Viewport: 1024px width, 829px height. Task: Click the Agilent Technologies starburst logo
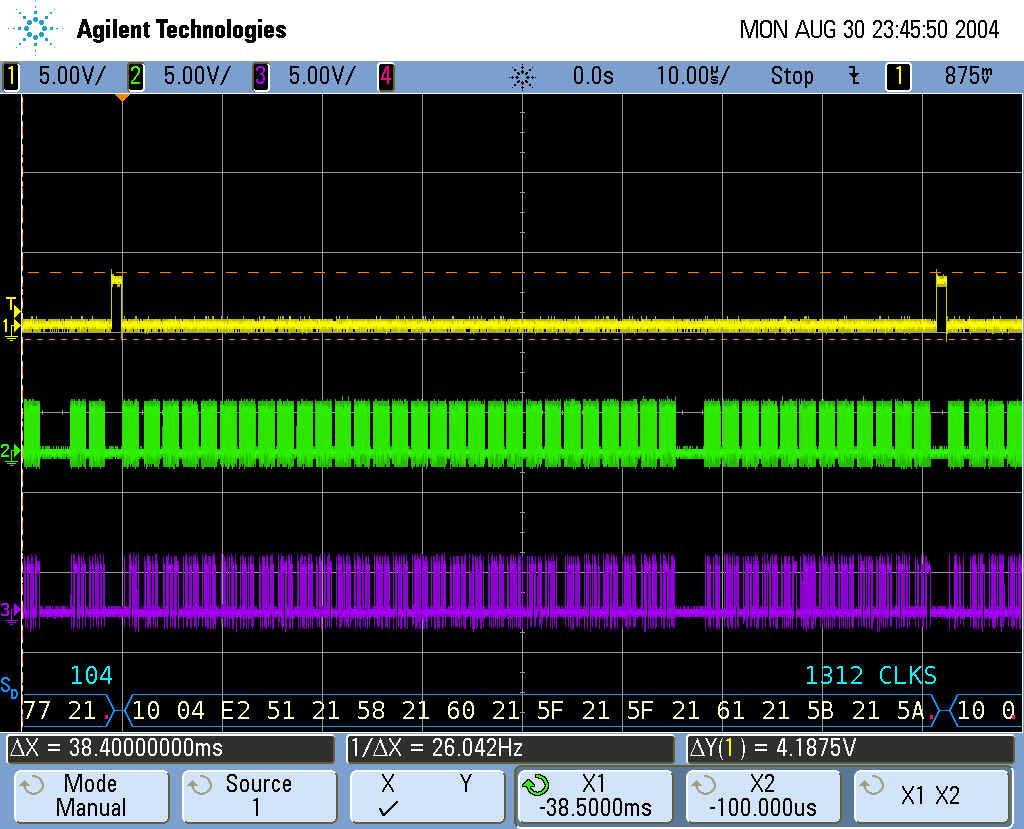pyautogui.click(x=37, y=29)
